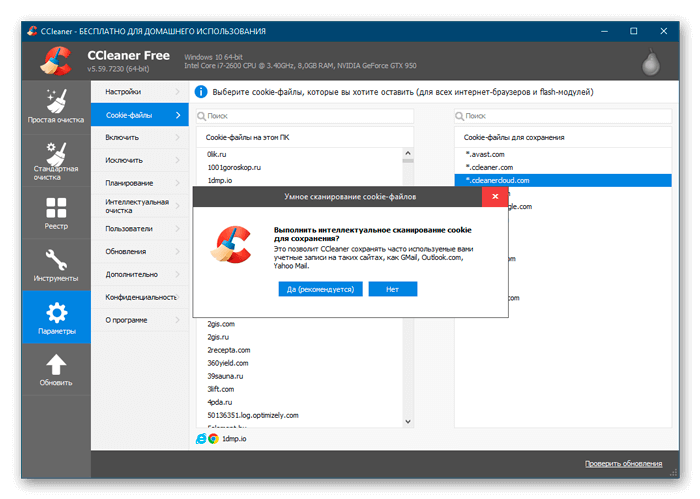Click the cookie list scroll-up arrow
700x499 pixels.
[x=408, y=153]
